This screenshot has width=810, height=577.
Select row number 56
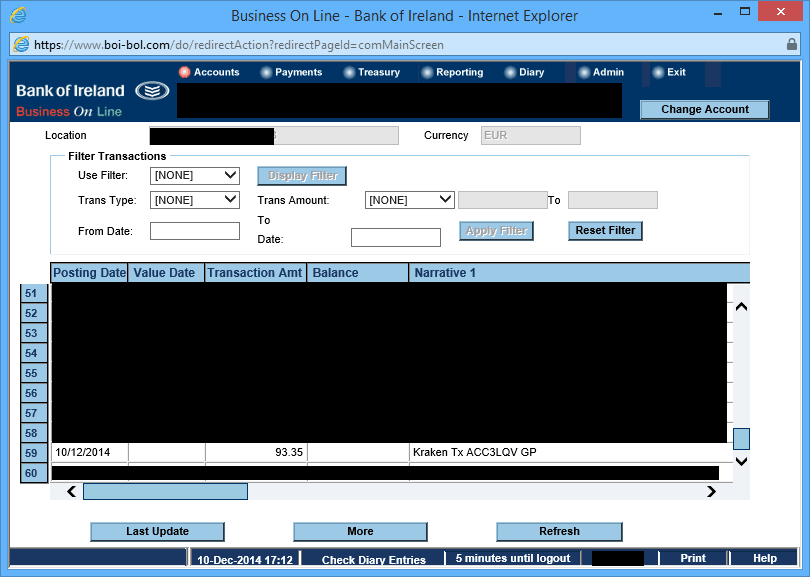(34, 393)
